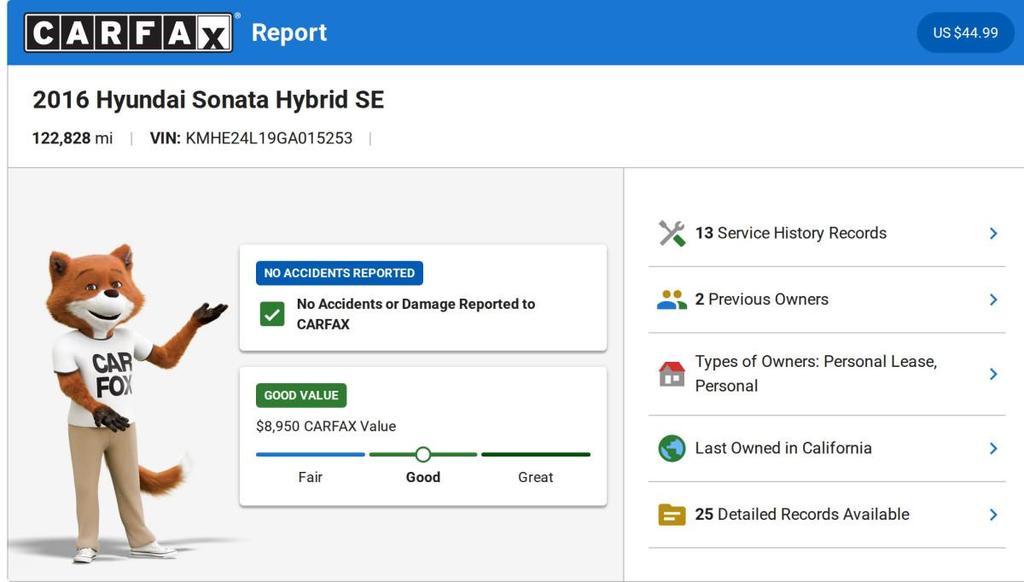Click the CARFAX logo
Viewport: 1024px width, 582px height.
pos(129,33)
